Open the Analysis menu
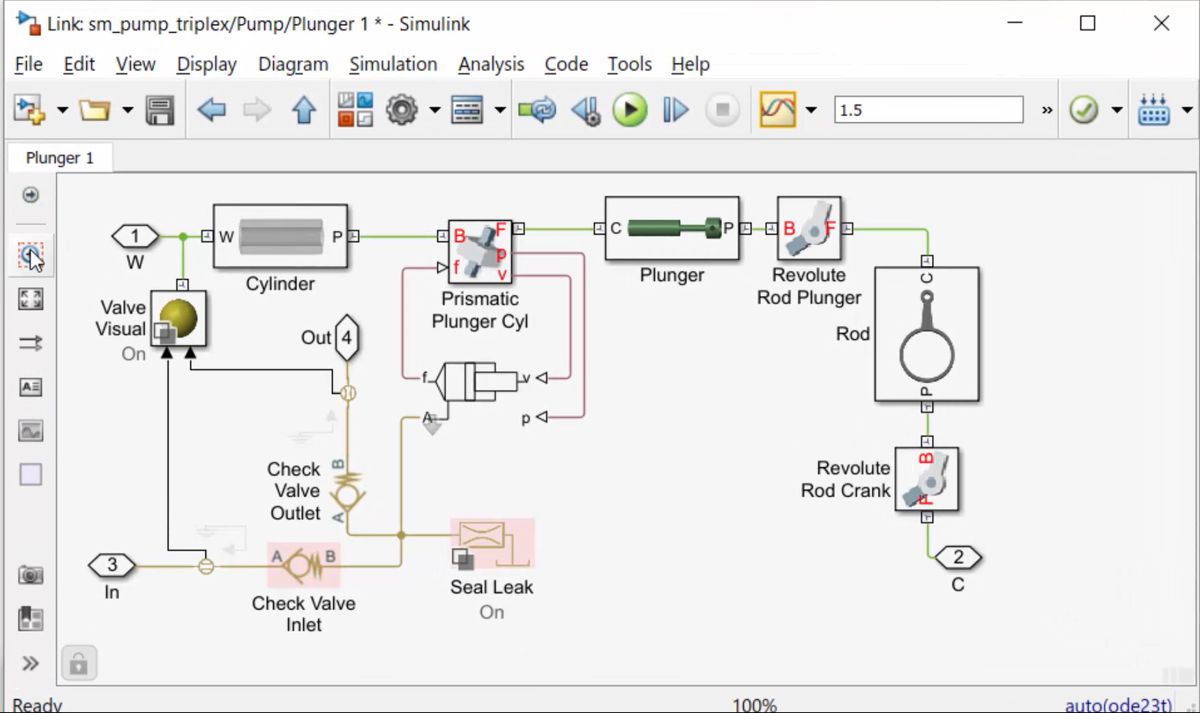1200x713 pixels. (491, 64)
